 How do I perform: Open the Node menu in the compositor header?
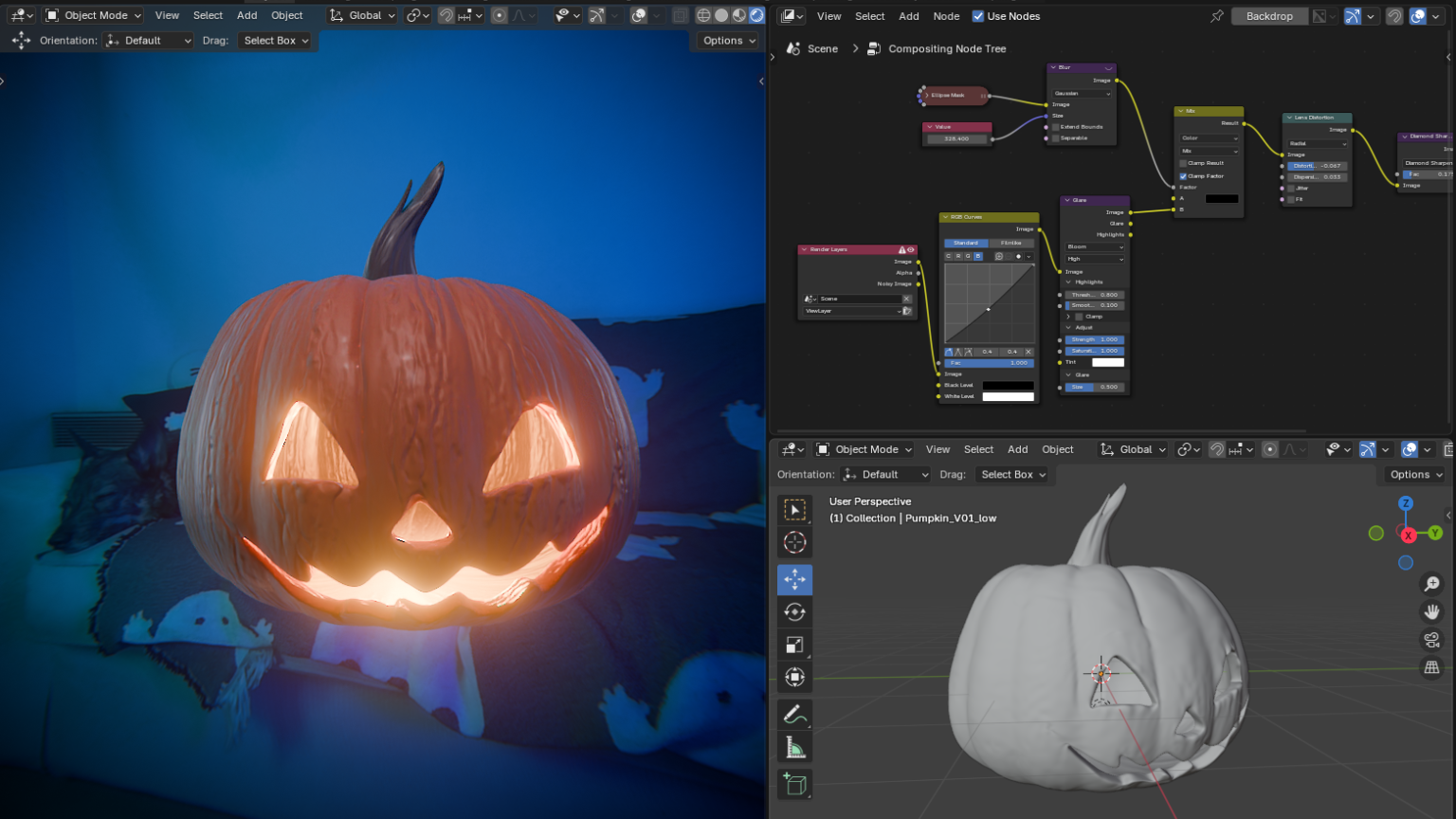pyautogui.click(x=946, y=15)
